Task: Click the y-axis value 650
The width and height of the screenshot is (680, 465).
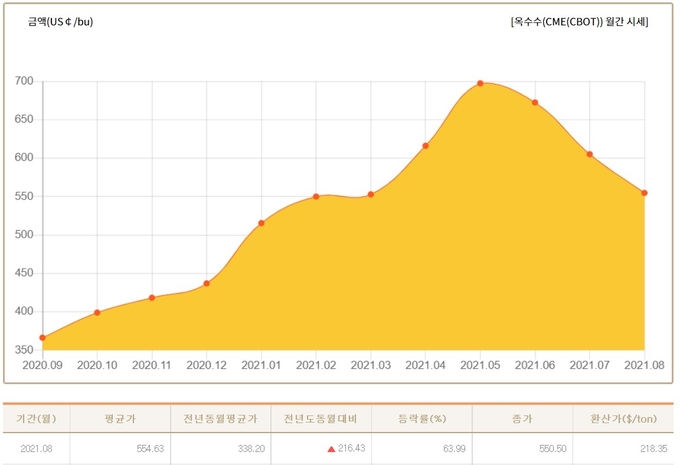Action: coord(24,119)
